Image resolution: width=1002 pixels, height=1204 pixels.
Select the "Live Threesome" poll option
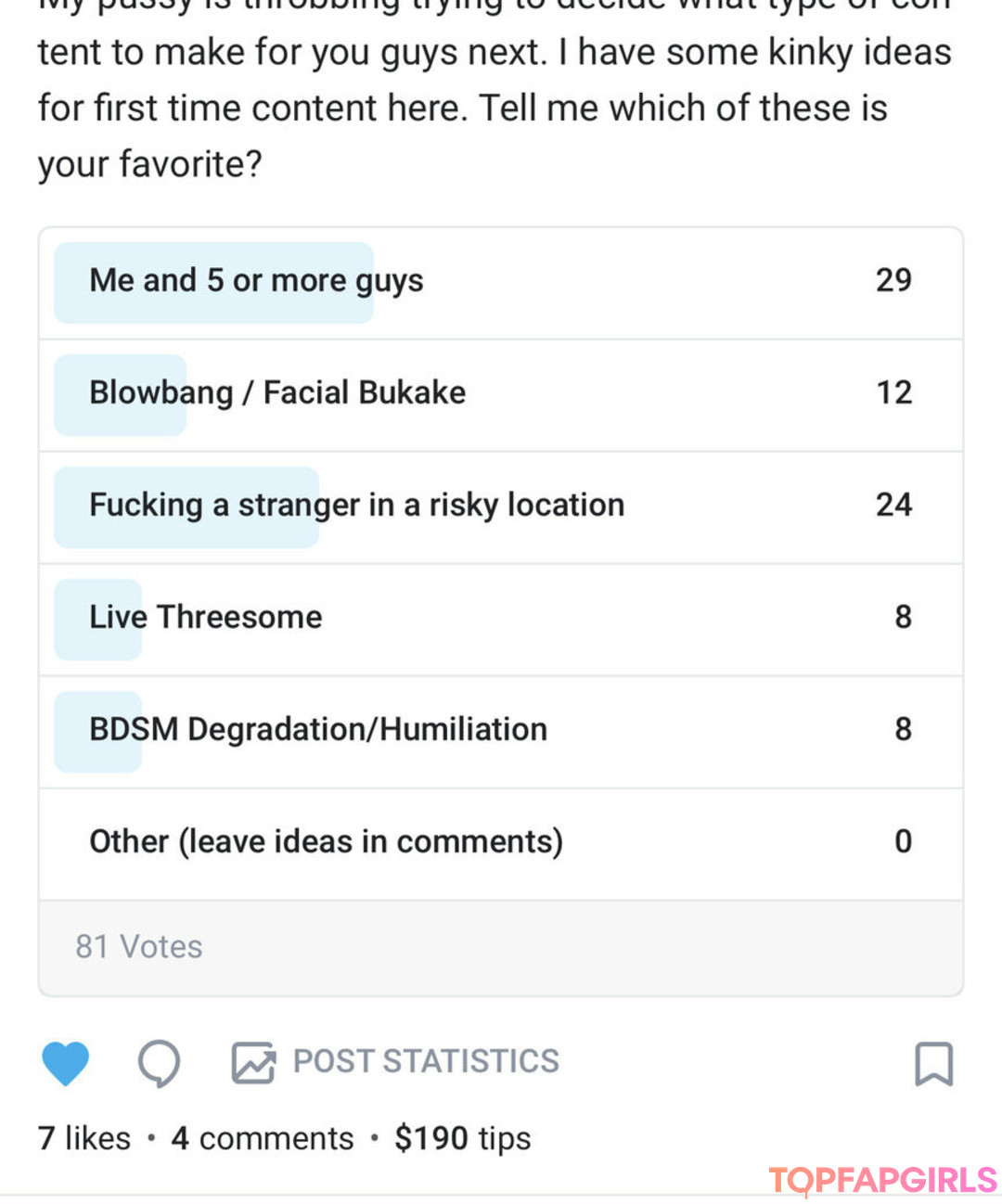[501, 620]
